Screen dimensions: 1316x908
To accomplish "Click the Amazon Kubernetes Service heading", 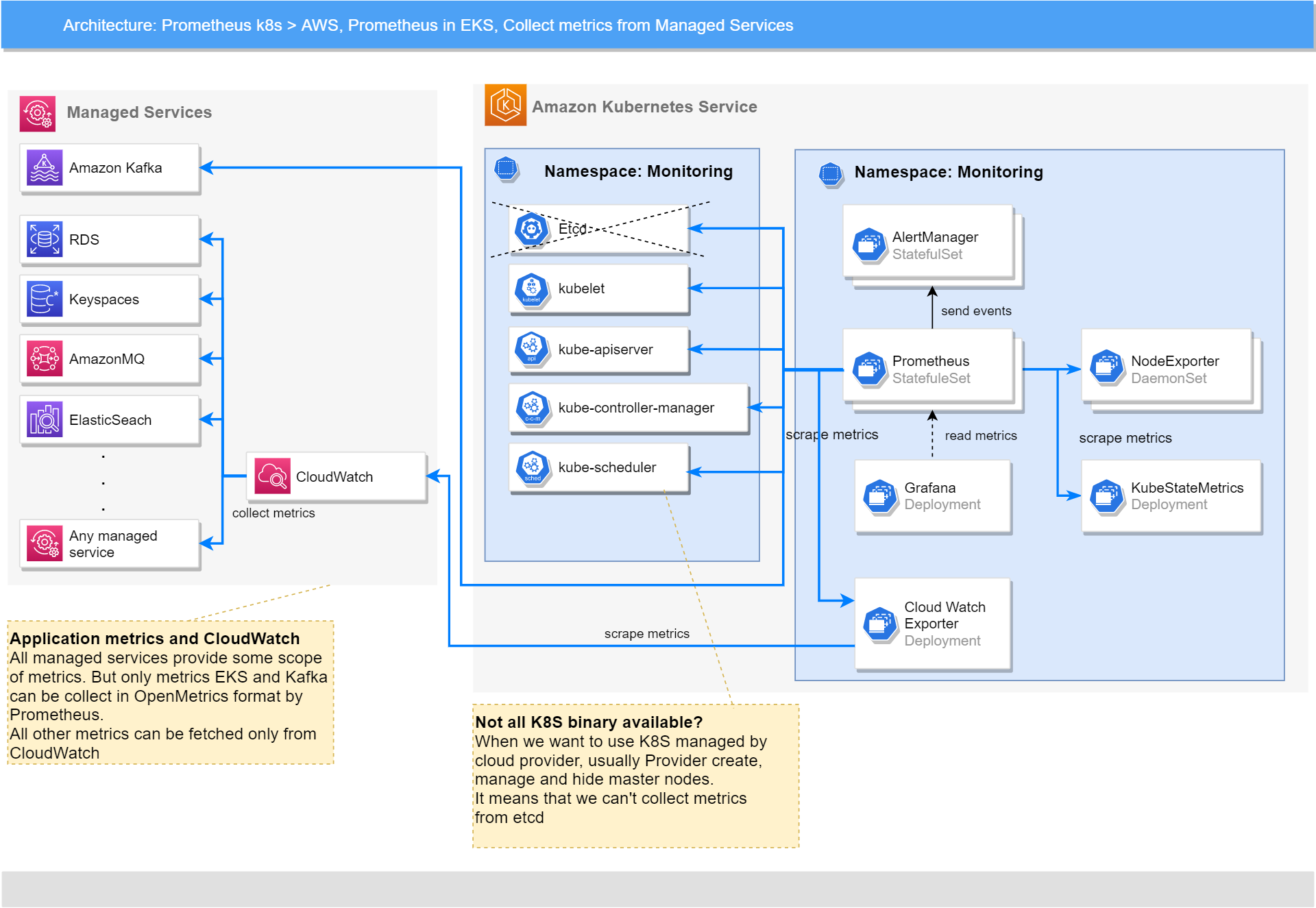I will click(x=644, y=107).
